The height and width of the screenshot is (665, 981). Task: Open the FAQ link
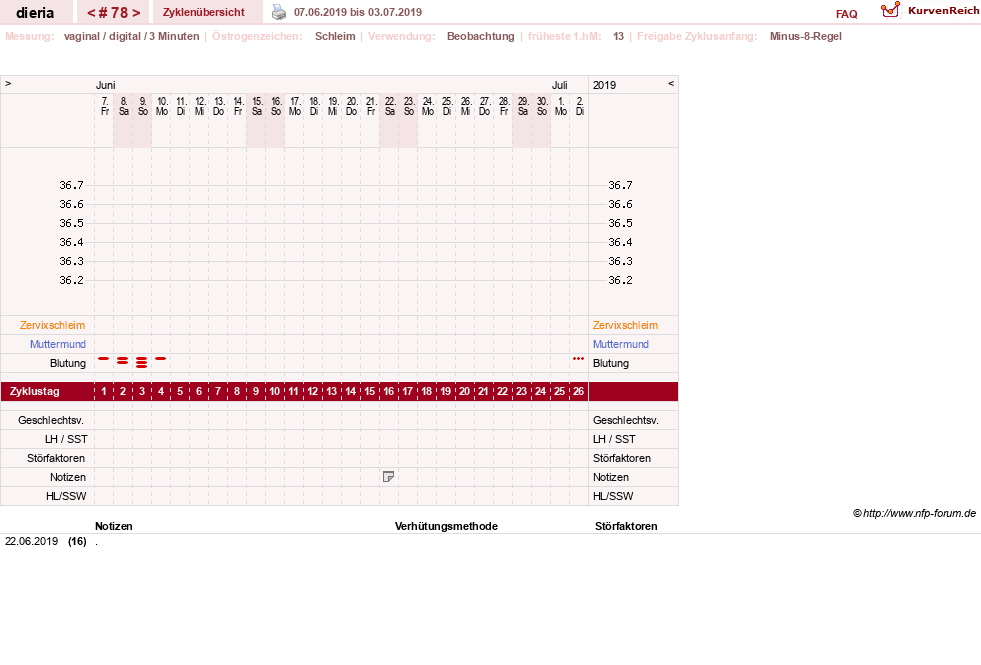coord(846,14)
